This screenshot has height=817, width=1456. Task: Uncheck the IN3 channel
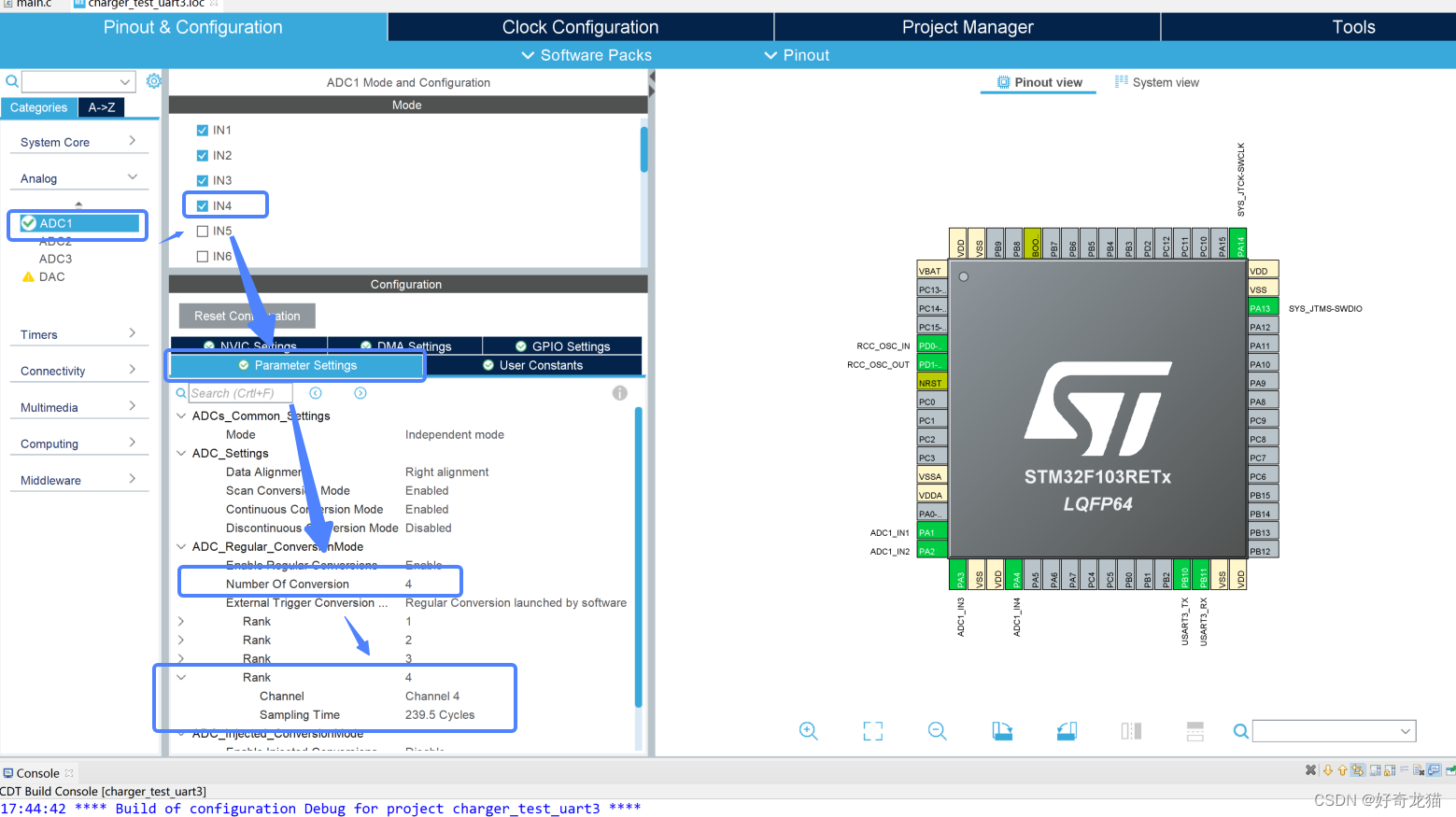pos(203,180)
